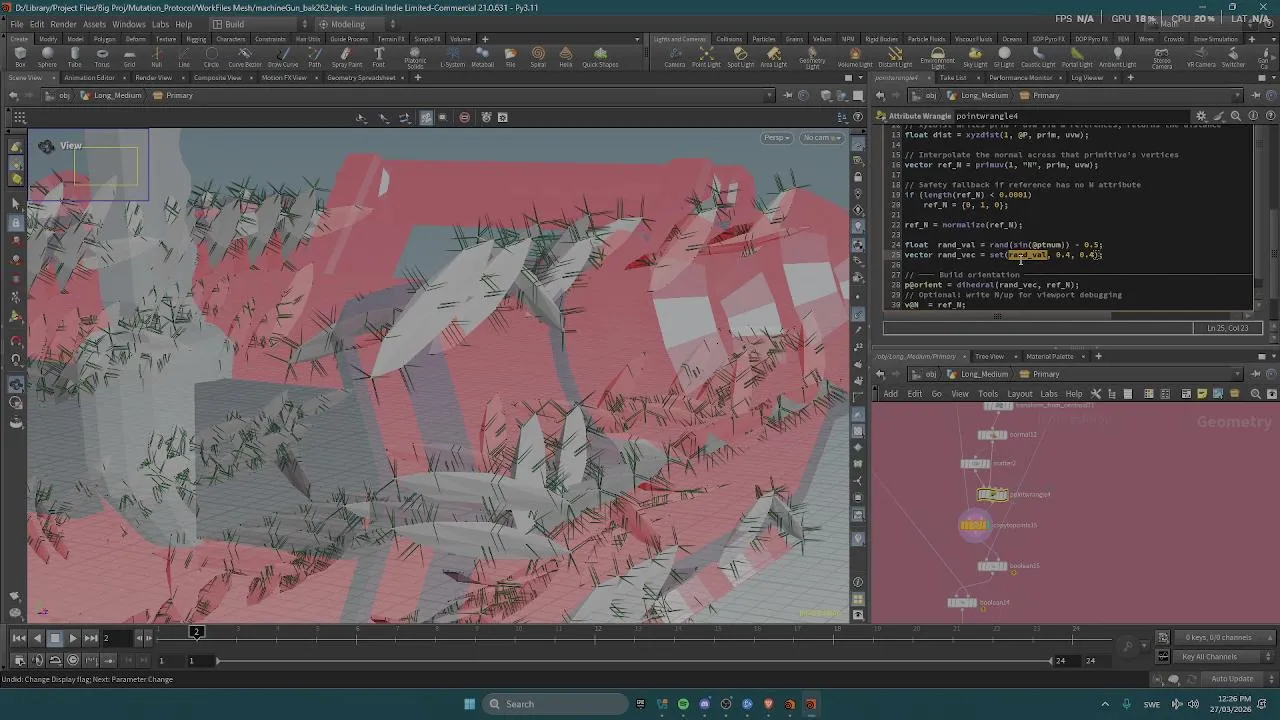Image resolution: width=1280 pixels, height=720 pixels.
Task: Select the scatter2 node
Action: click(x=975, y=463)
